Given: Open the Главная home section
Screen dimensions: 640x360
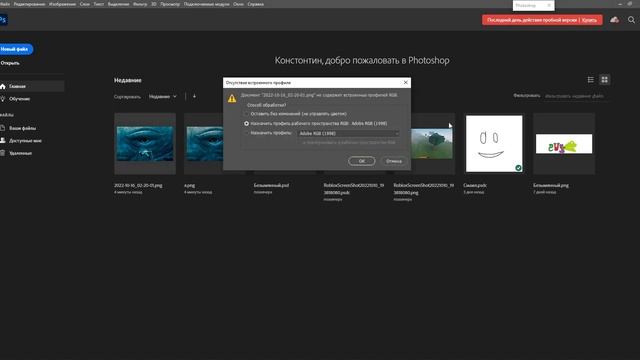Looking at the screenshot, I should point(32,86).
